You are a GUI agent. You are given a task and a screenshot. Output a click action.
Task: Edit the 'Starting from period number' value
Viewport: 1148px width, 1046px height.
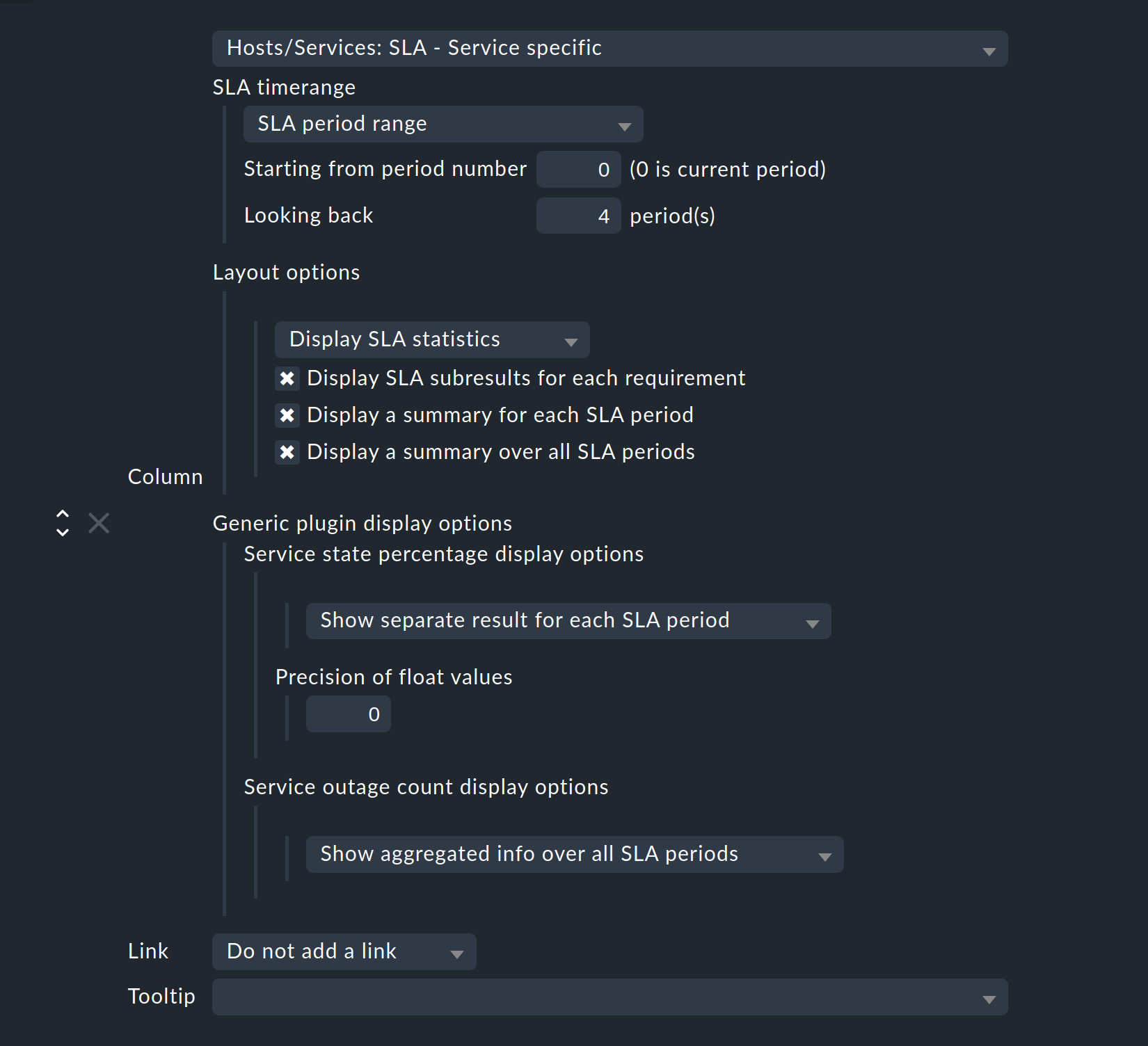[x=579, y=169]
